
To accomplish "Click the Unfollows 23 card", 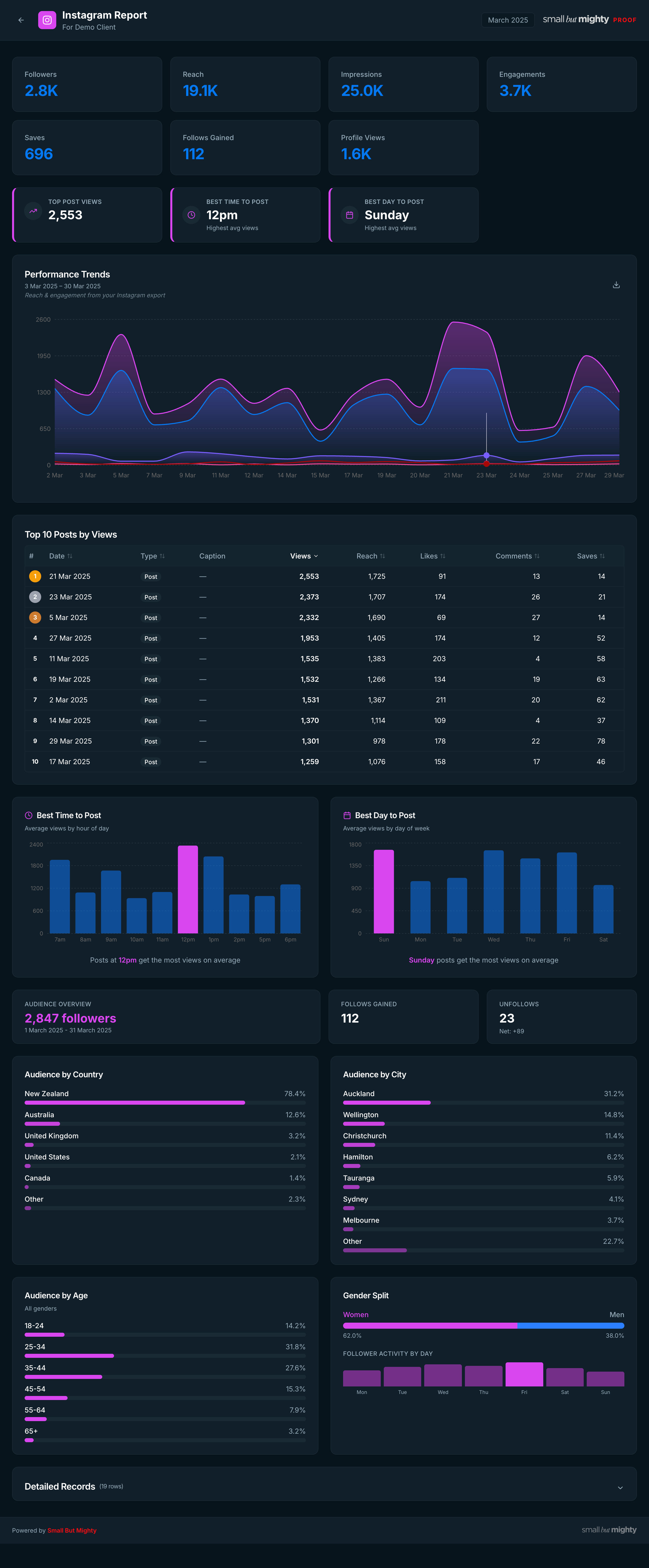I will point(561,1017).
